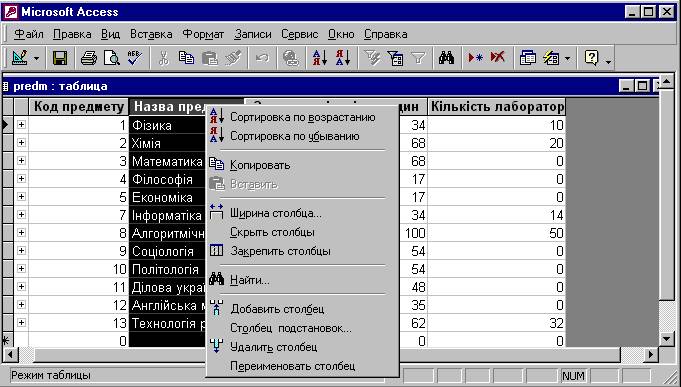Click the toolbar Paste icon
The width and height of the screenshot is (681, 387).
click(210, 58)
